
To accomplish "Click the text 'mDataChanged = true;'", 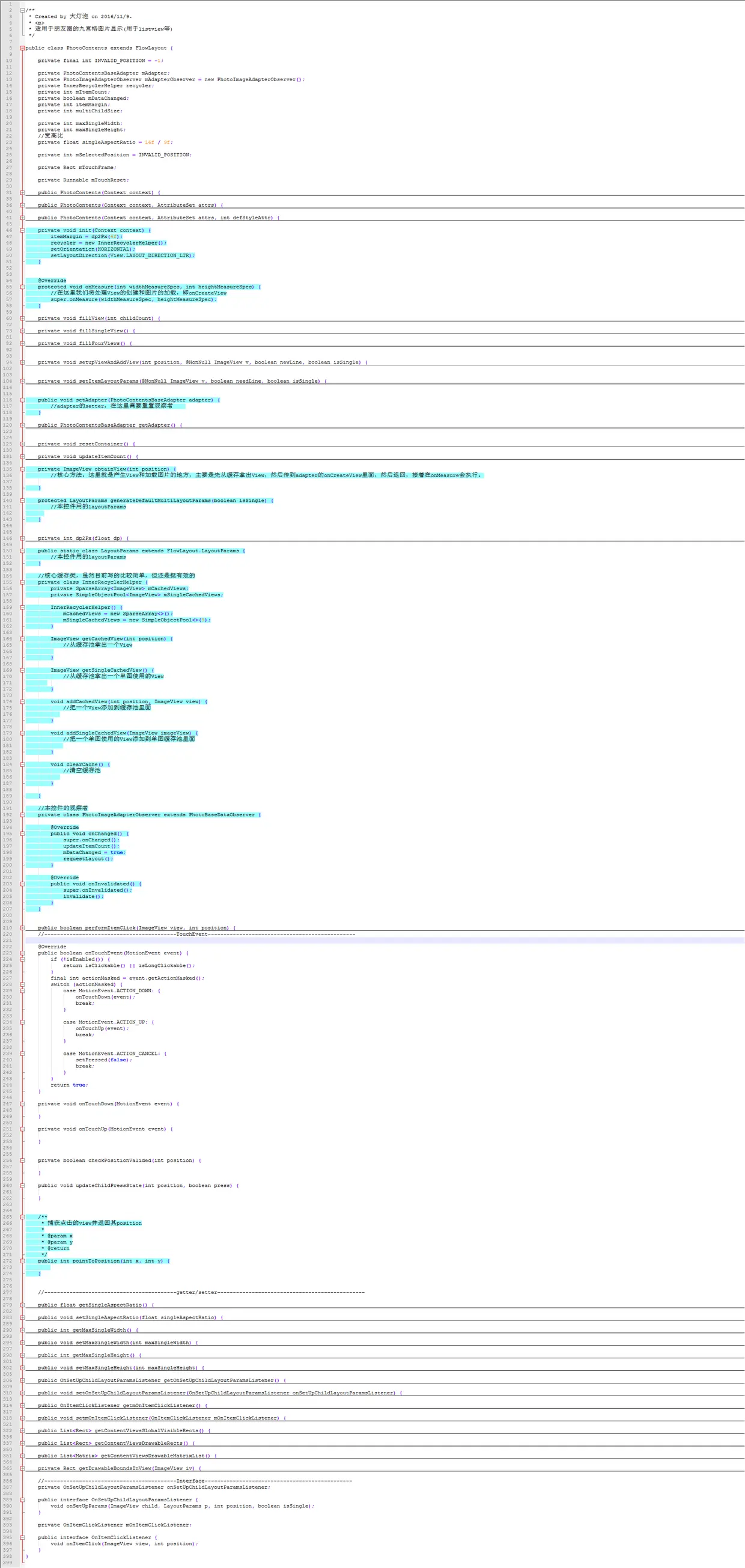I will pyautogui.click(x=94, y=852).
